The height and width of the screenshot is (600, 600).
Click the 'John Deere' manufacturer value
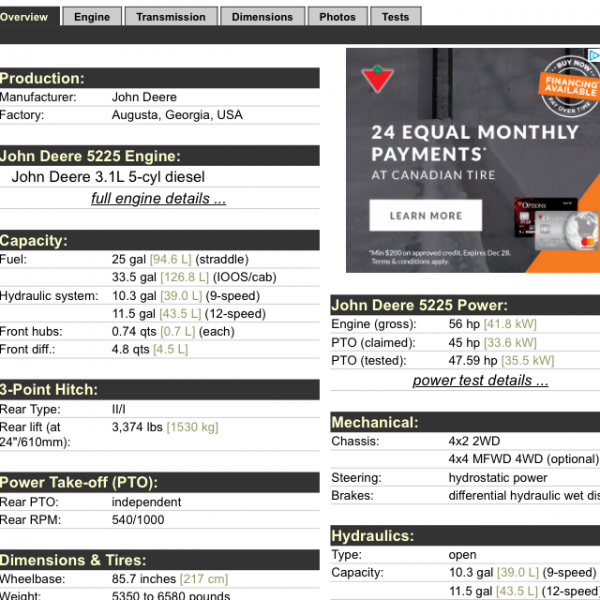(x=144, y=97)
